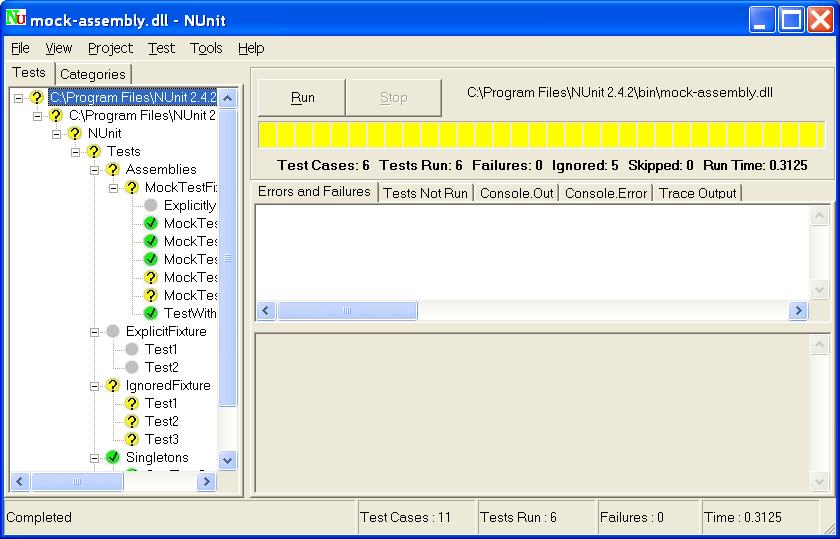Collapse the ExplicitFixture node
Screen dimensions: 840x539
[x=94, y=332]
